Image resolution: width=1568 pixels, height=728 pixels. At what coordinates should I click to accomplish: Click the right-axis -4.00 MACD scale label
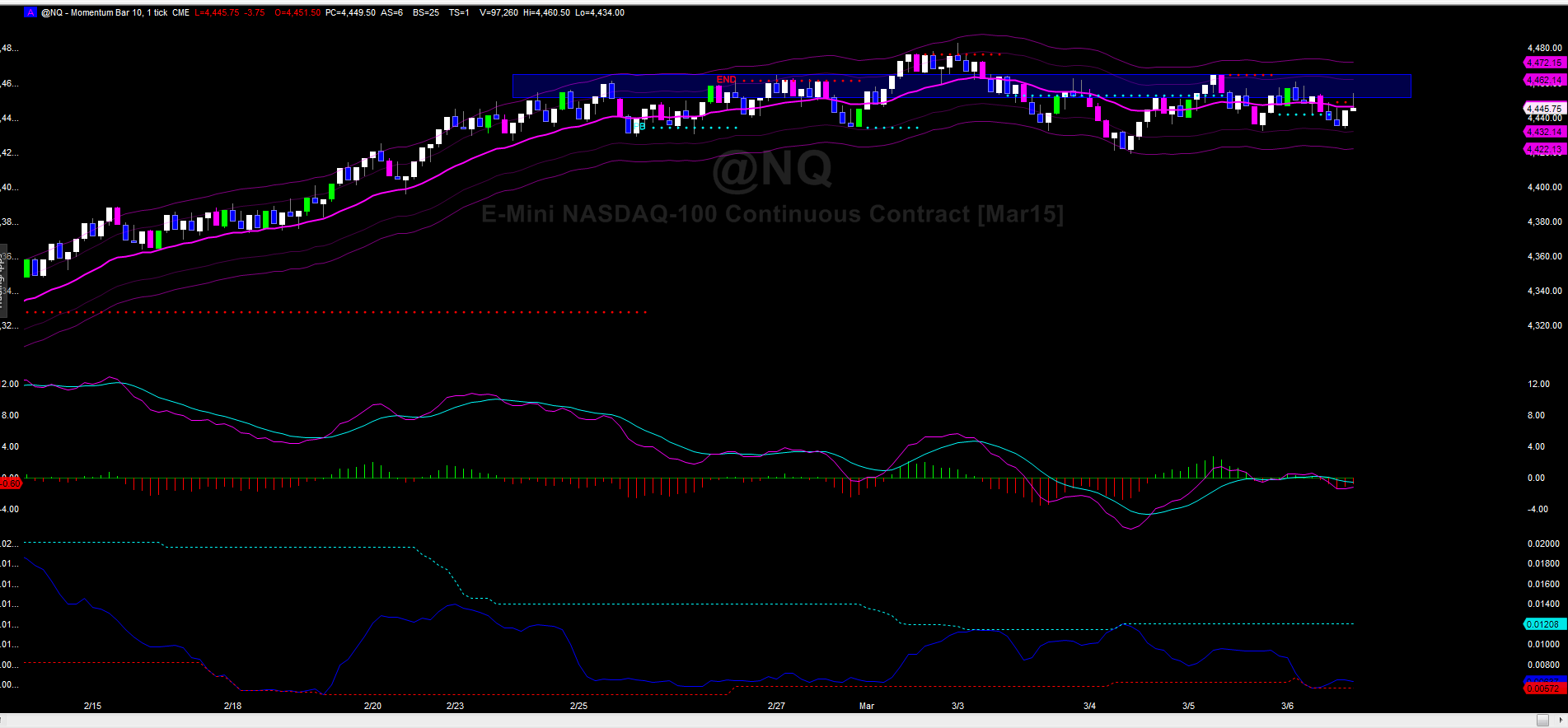pyautogui.click(x=1537, y=509)
